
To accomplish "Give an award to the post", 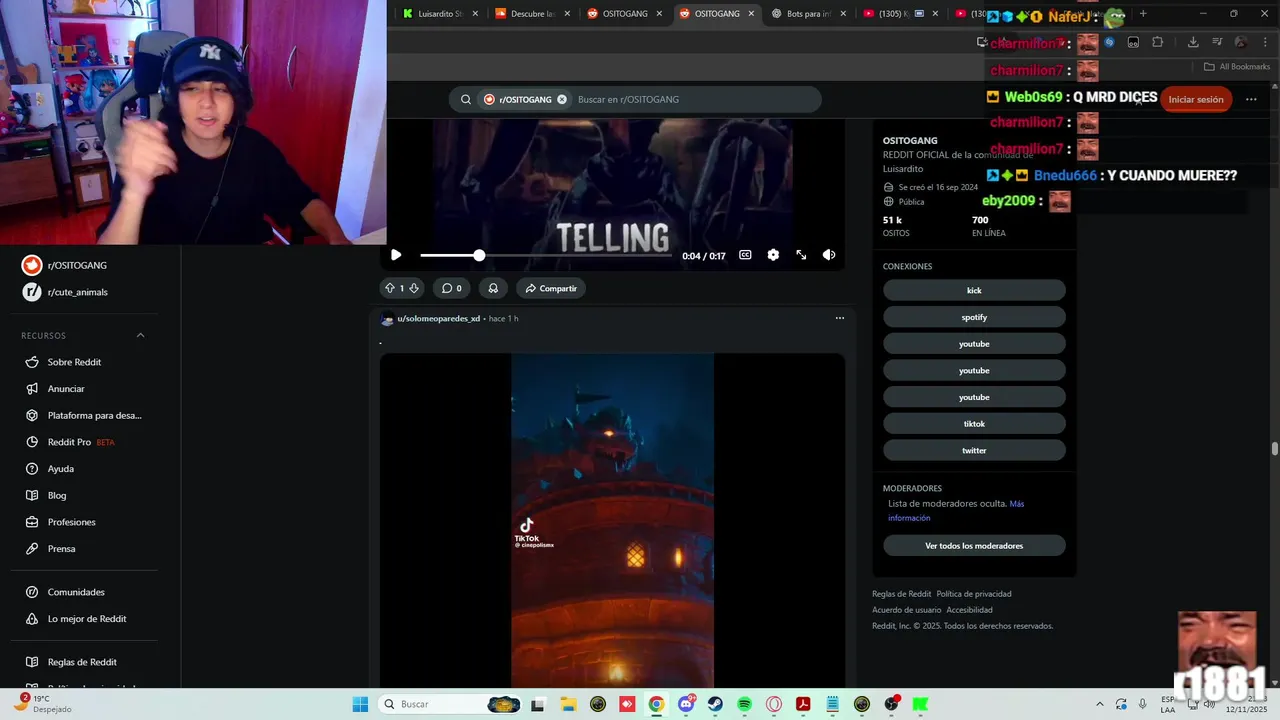I will pyautogui.click(x=493, y=288).
